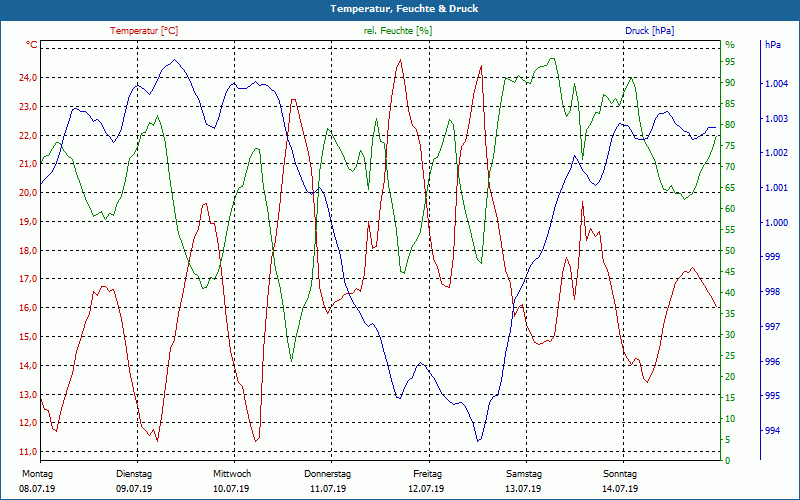Screen dimensions: 800x500
Task: Click the '25' humidity axis value
Action: tap(730, 356)
